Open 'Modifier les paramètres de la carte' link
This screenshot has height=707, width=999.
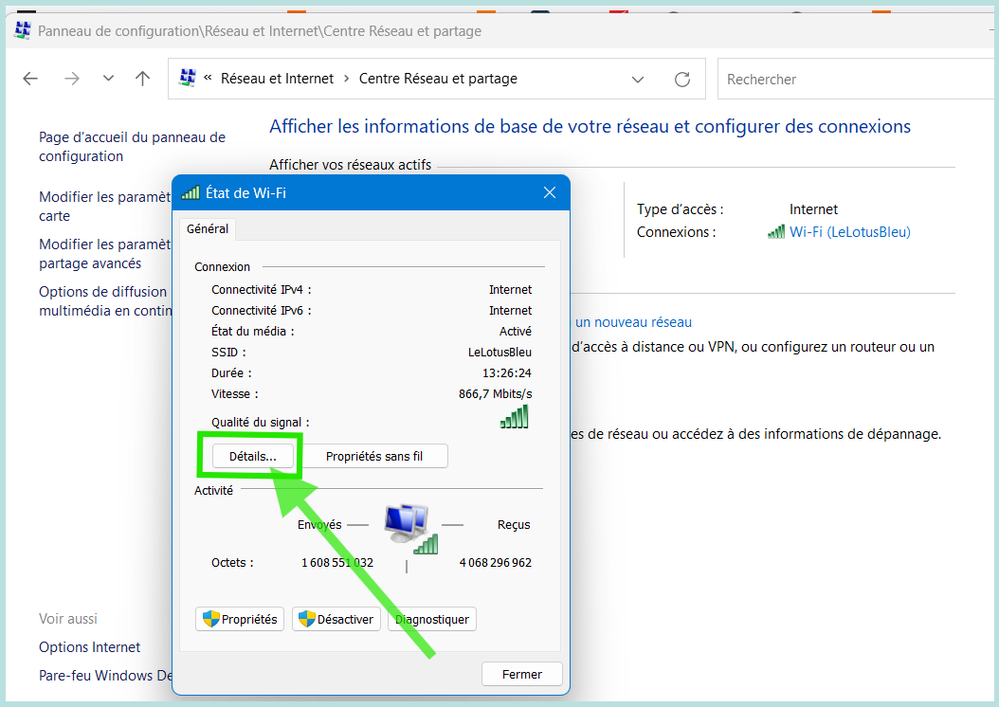tap(104, 206)
